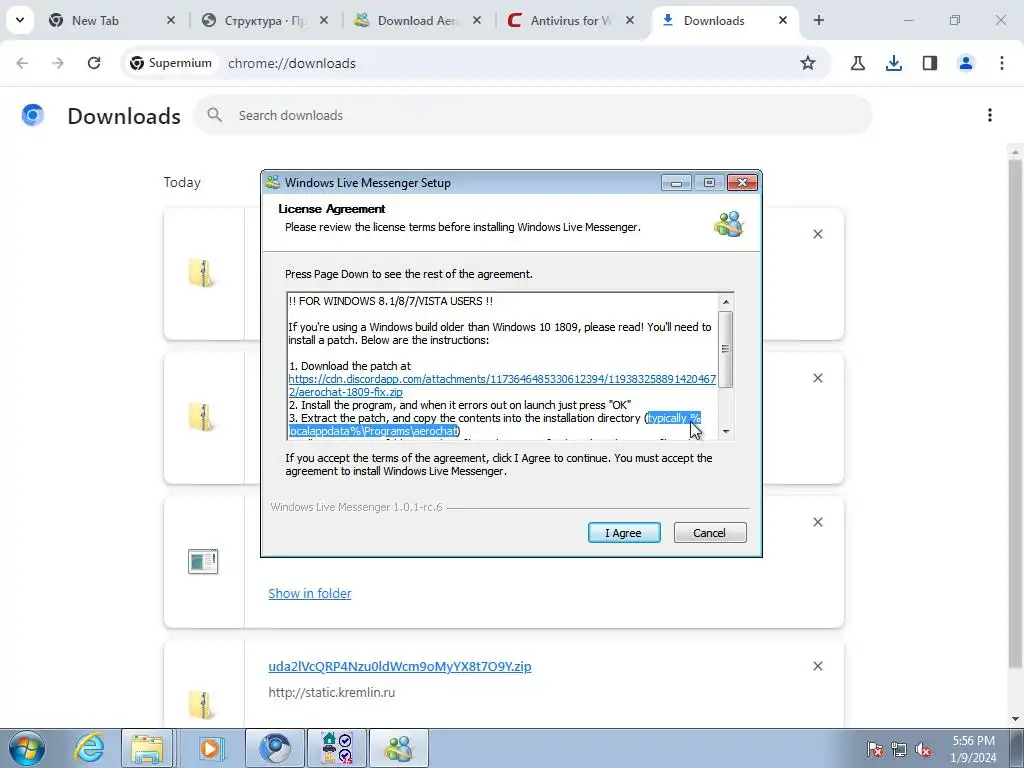Click the installer file icon in downloads
The image size is (1024, 768).
pyautogui.click(x=202, y=561)
